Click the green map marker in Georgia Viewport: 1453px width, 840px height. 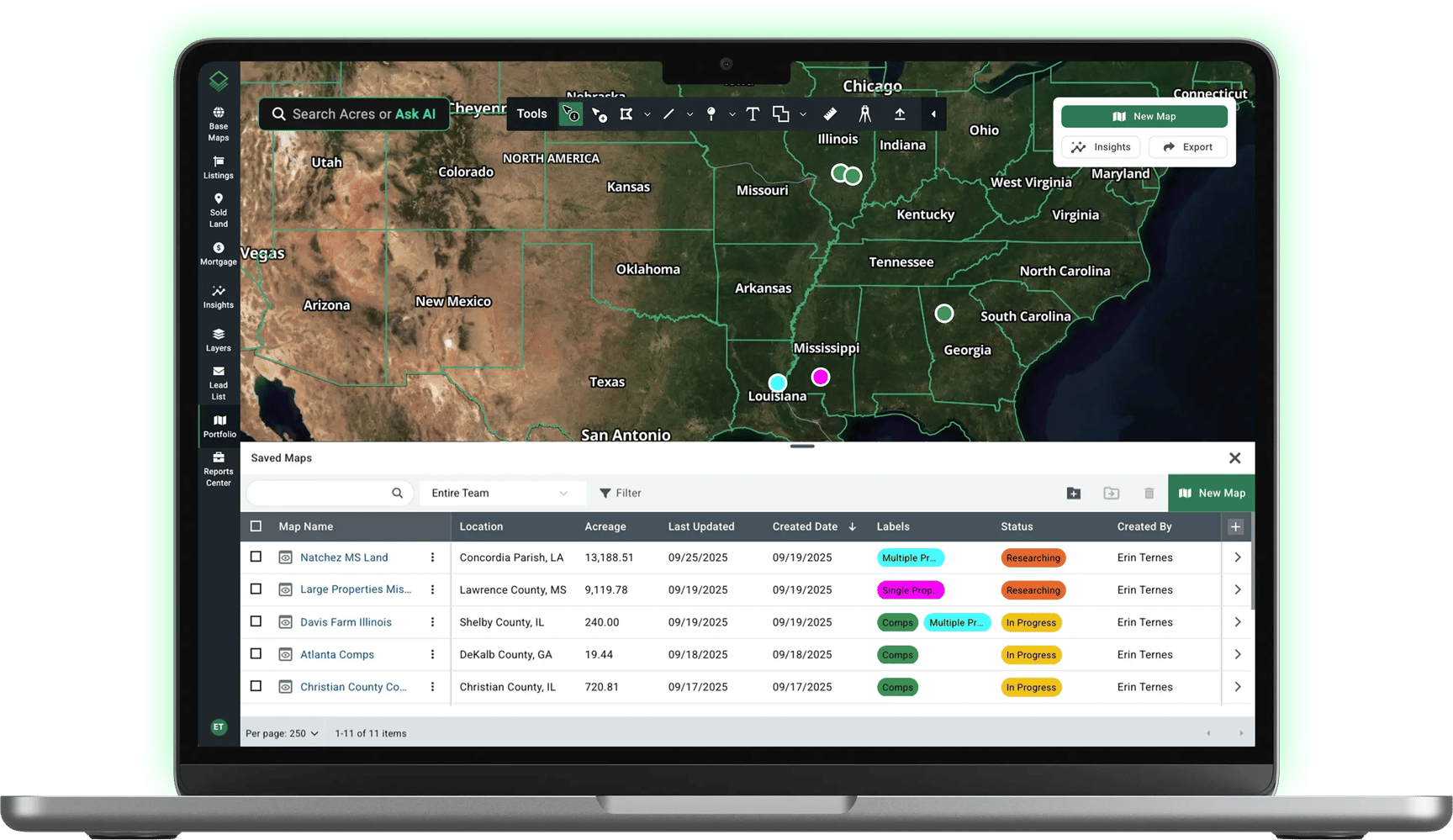pyautogui.click(x=944, y=314)
